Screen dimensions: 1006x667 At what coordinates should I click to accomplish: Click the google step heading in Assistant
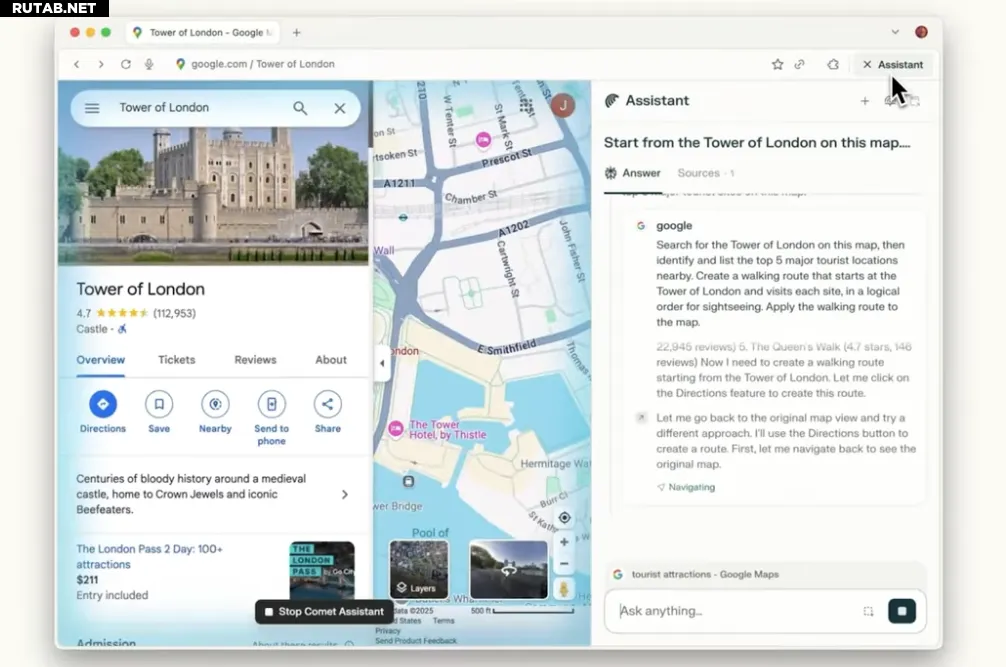[674, 226]
